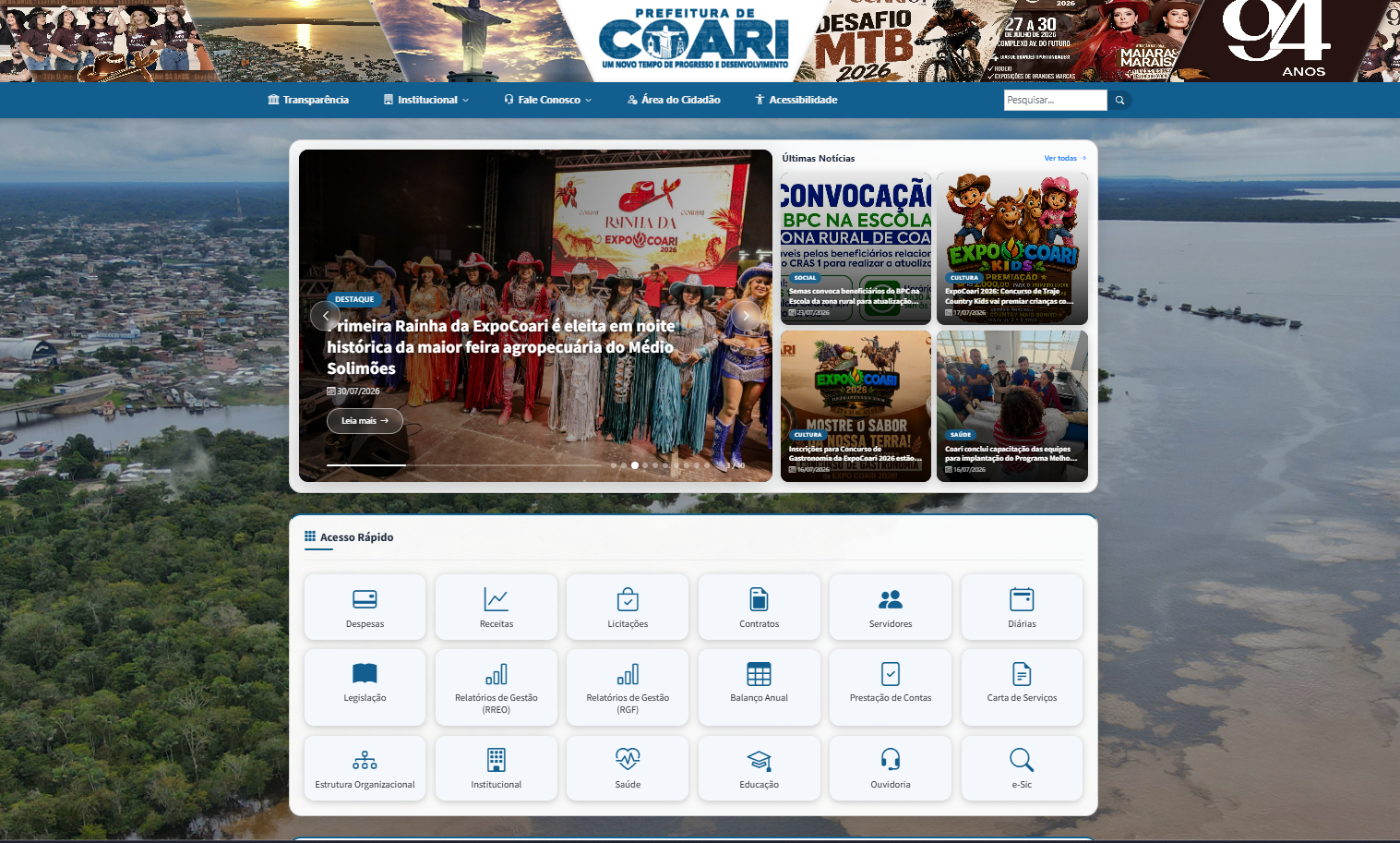This screenshot has height=843, width=1400.
Task: Open the Ouvidoria headset icon
Action: click(891, 760)
